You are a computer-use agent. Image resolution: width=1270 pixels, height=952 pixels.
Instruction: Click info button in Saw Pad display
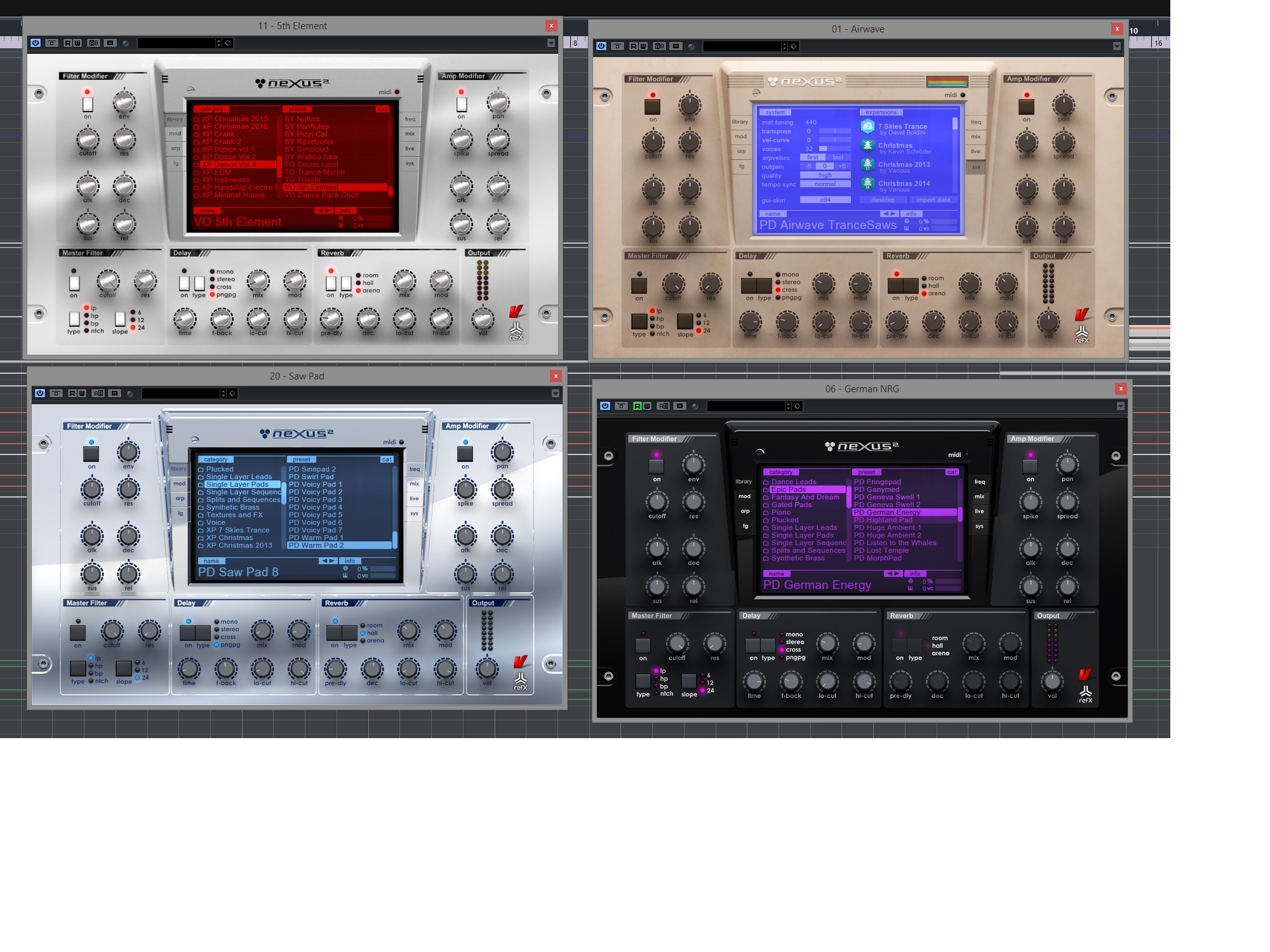tap(349, 561)
